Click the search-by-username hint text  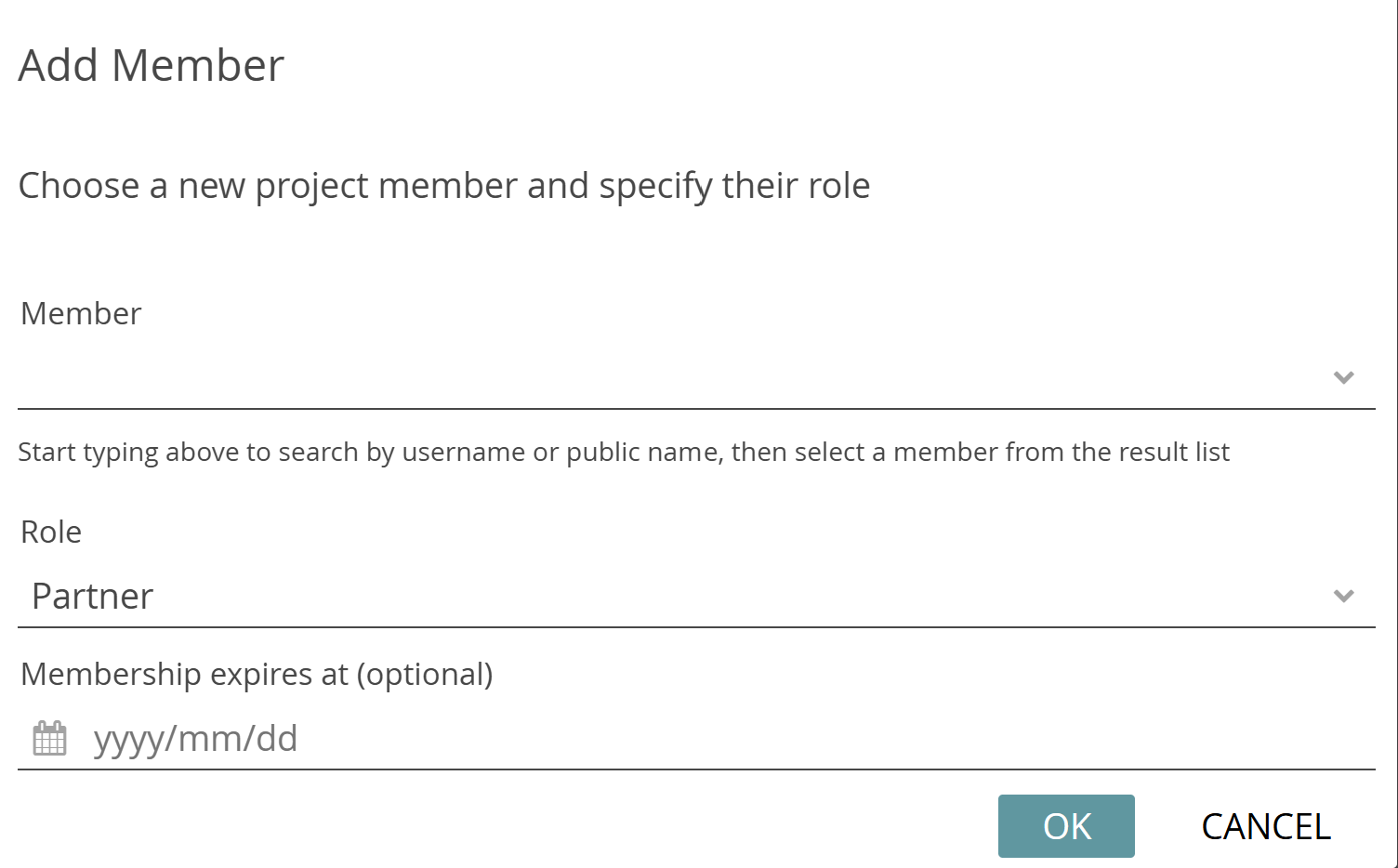pyautogui.click(x=623, y=452)
